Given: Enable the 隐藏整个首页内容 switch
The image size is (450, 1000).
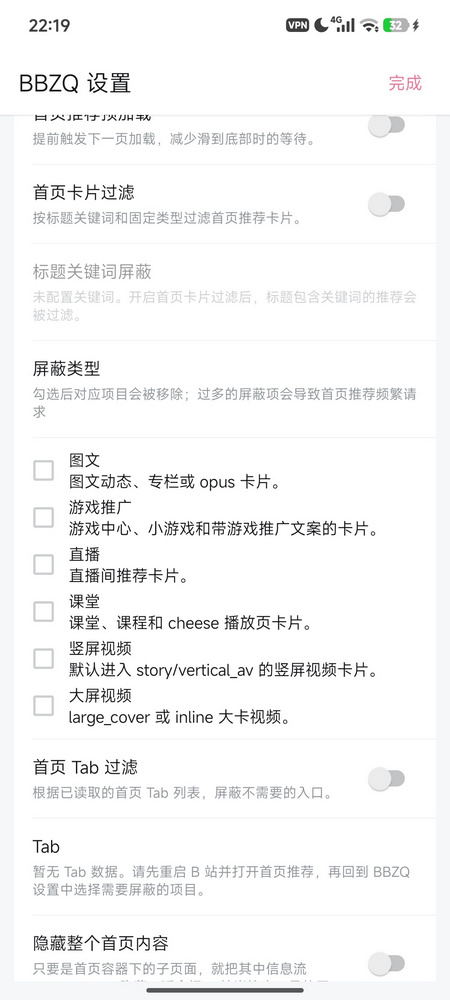Looking at the screenshot, I should [387, 962].
